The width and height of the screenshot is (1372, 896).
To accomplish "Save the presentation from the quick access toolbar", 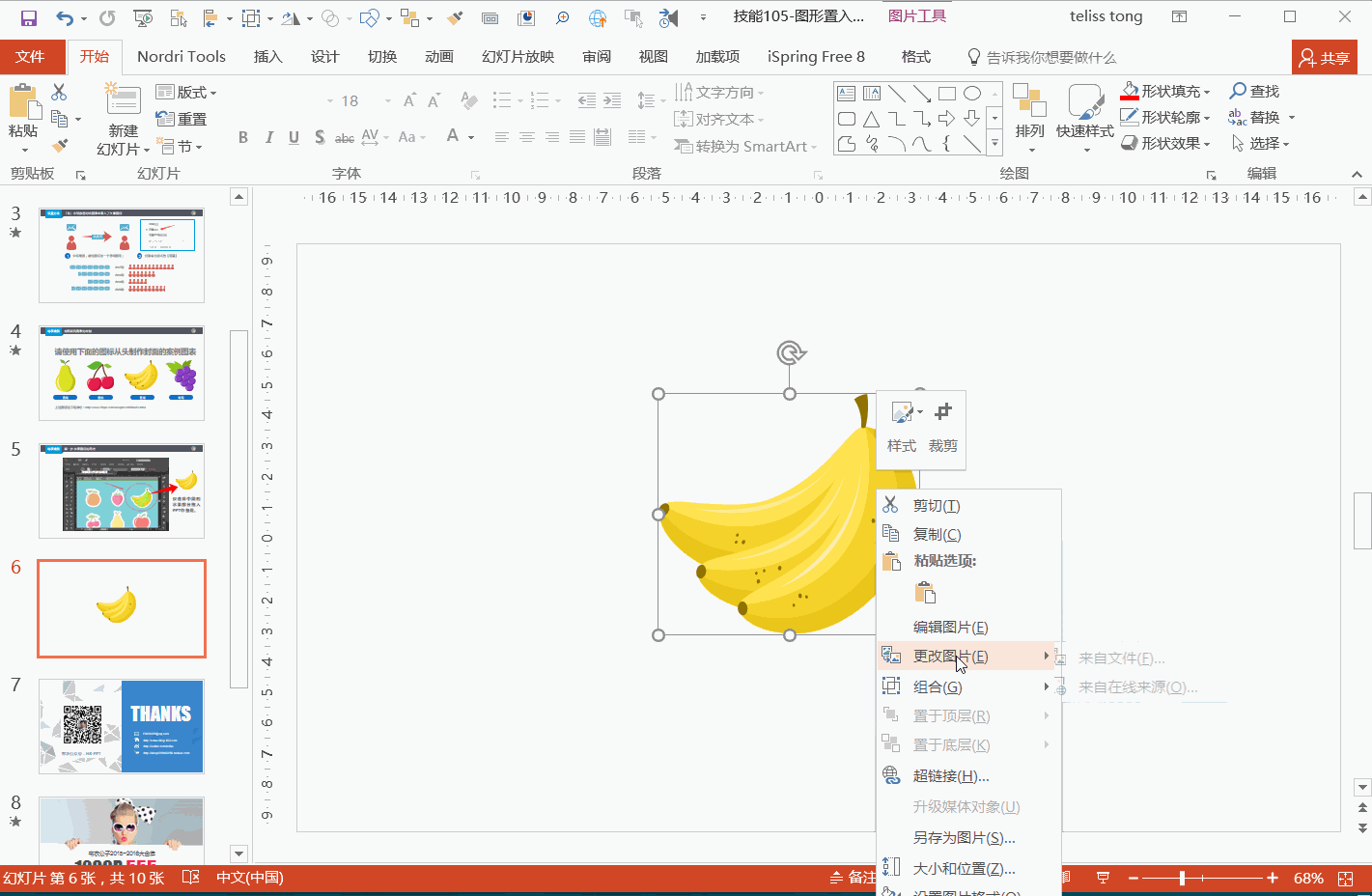I will [x=28, y=17].
